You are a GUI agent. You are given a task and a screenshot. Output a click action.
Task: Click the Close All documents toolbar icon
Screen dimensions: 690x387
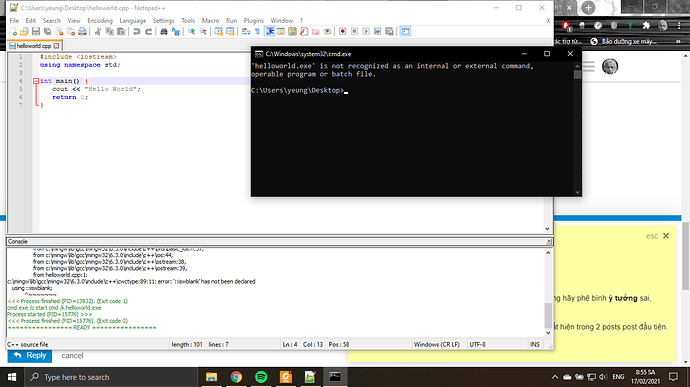[x=70, y=32]
